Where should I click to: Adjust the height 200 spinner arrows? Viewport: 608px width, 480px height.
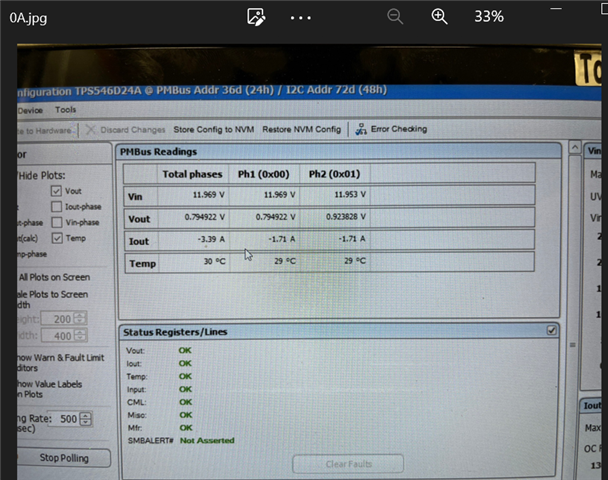pyautogui.click(x=80, y=319)
